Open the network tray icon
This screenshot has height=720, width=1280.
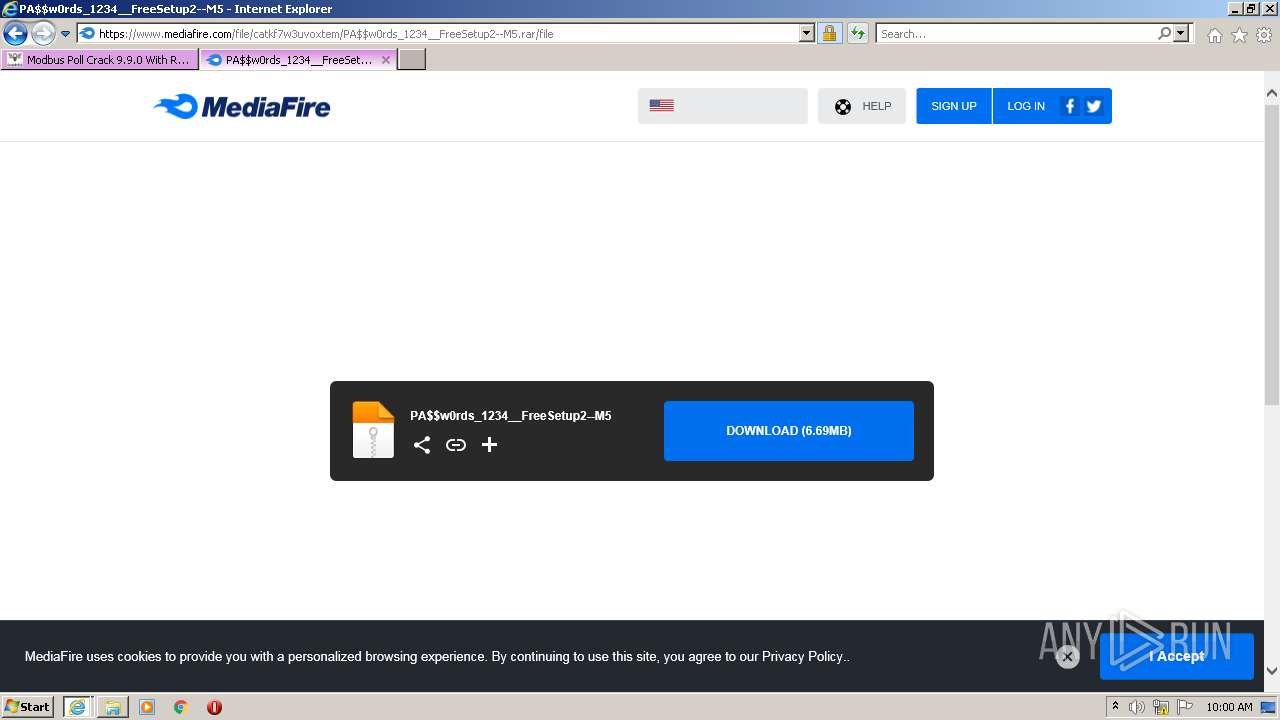click(x=1161, y=707)
